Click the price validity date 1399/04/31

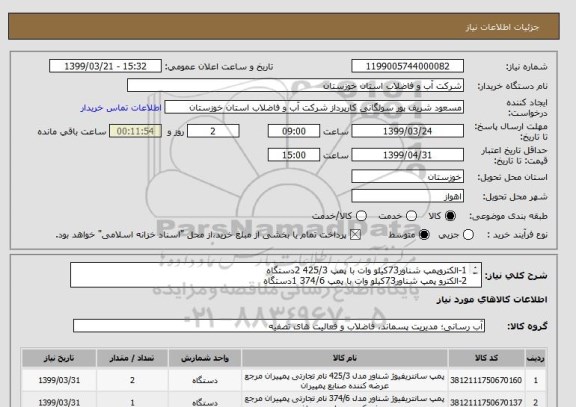407,155
